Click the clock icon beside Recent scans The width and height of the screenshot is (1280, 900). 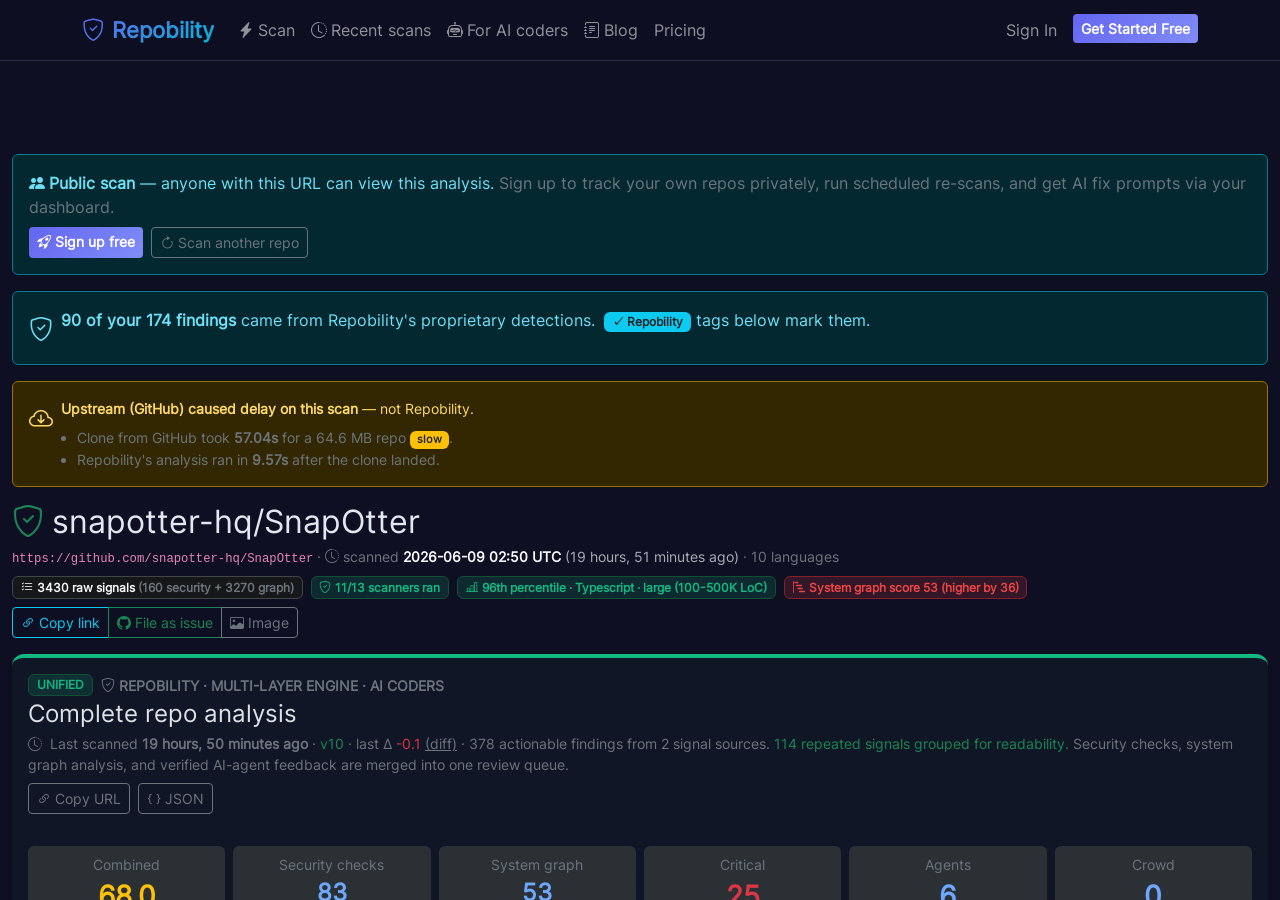pyautogui.click(x=319, y=30)
